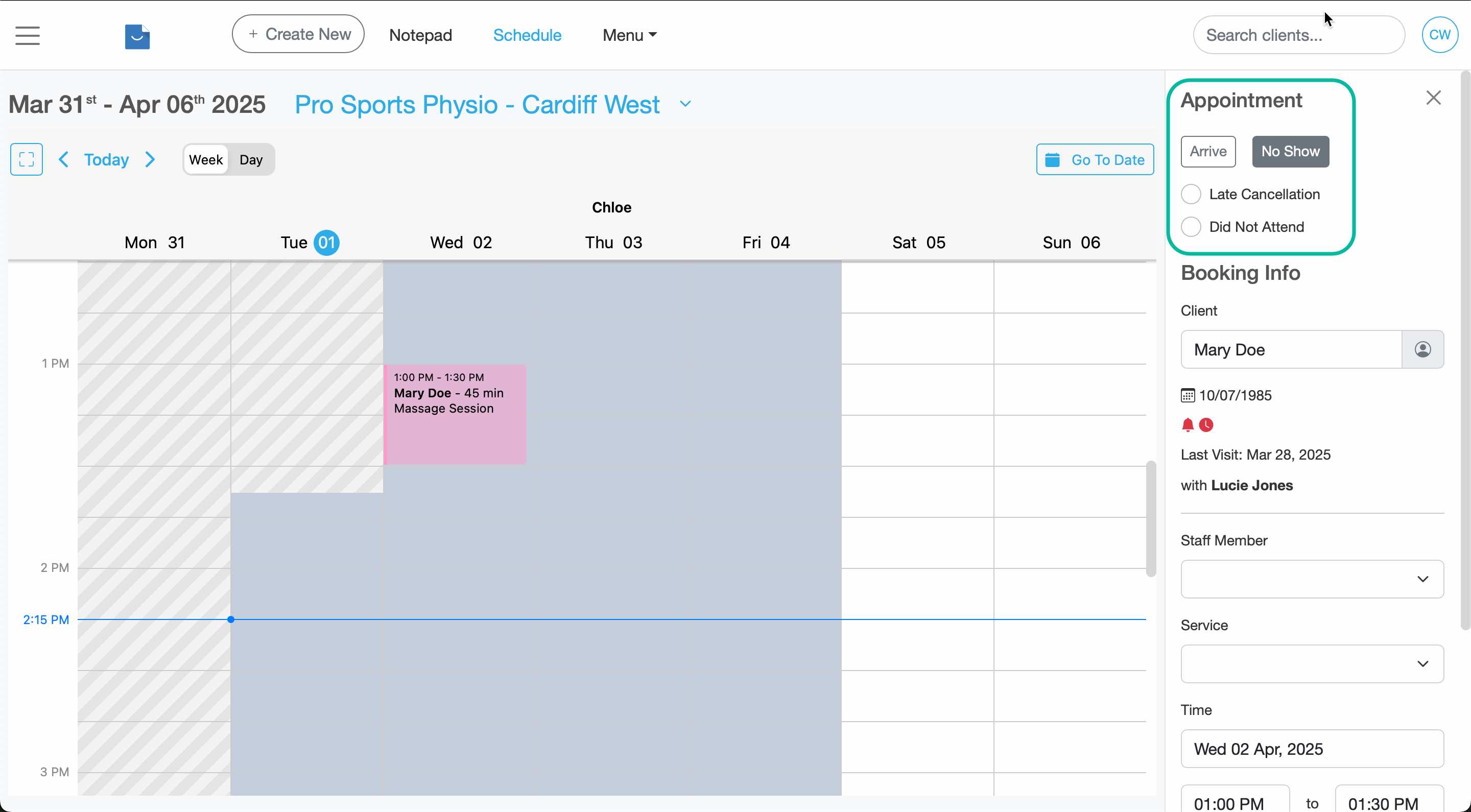Toggle fullscreen calendar view icon
Viewport: 1471px width, 812px height.
click(26, 159)
